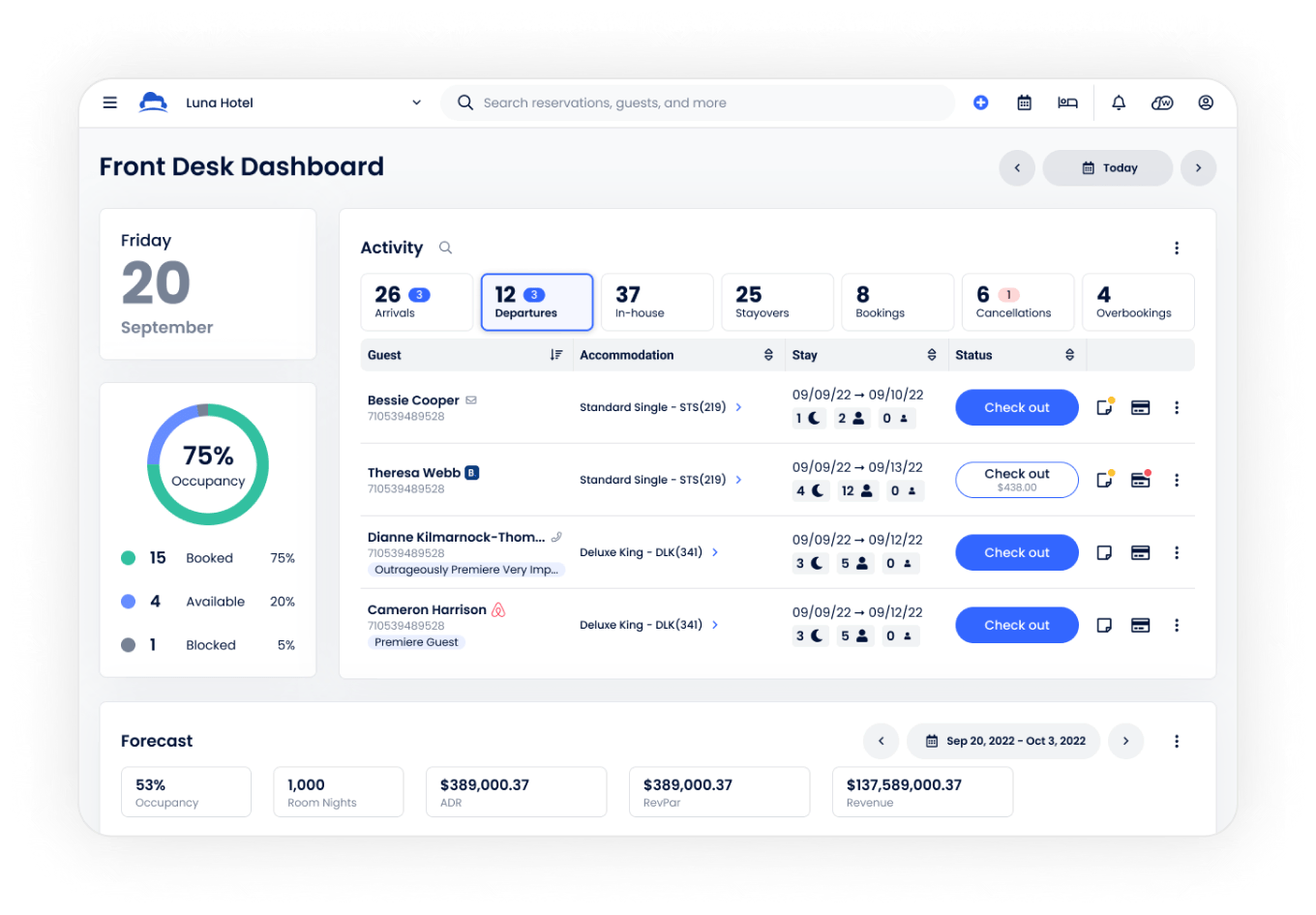1316x915 pixels.
Task: Click the cloud W app icon
Action: click(x=1162, y=103)
